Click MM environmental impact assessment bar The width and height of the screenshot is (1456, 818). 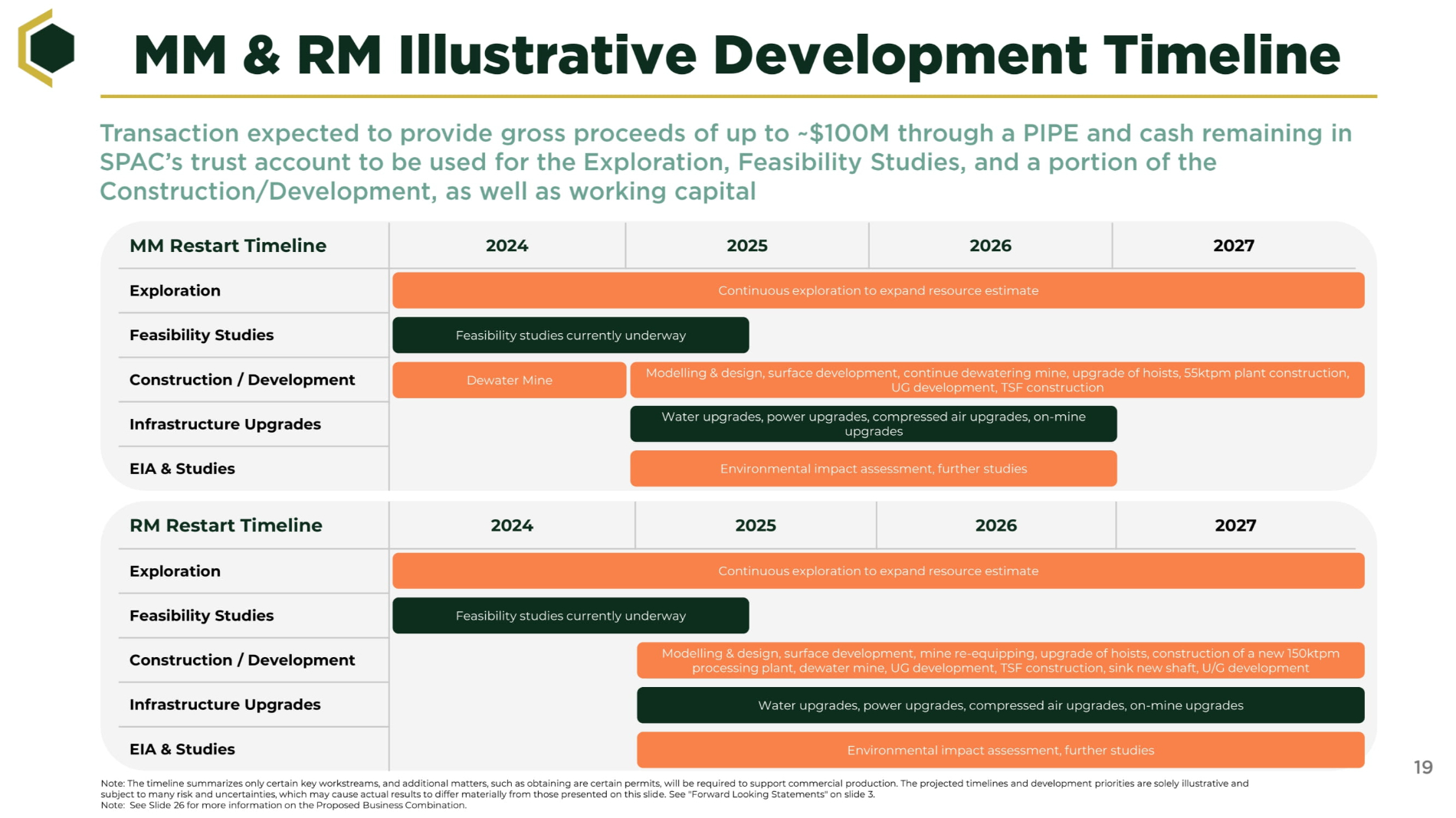point(873,469)
